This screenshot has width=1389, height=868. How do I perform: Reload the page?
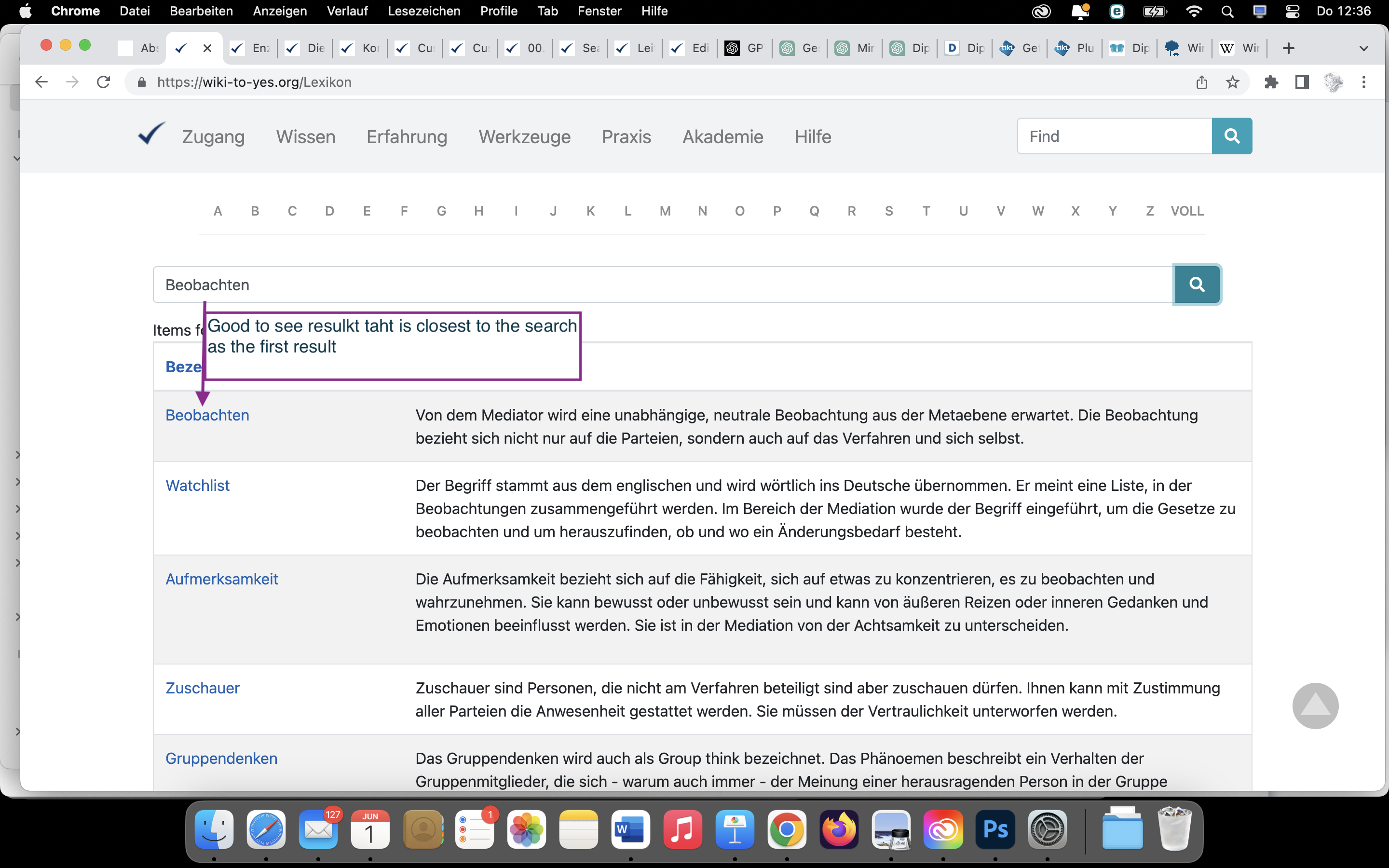tap(103, 82)
